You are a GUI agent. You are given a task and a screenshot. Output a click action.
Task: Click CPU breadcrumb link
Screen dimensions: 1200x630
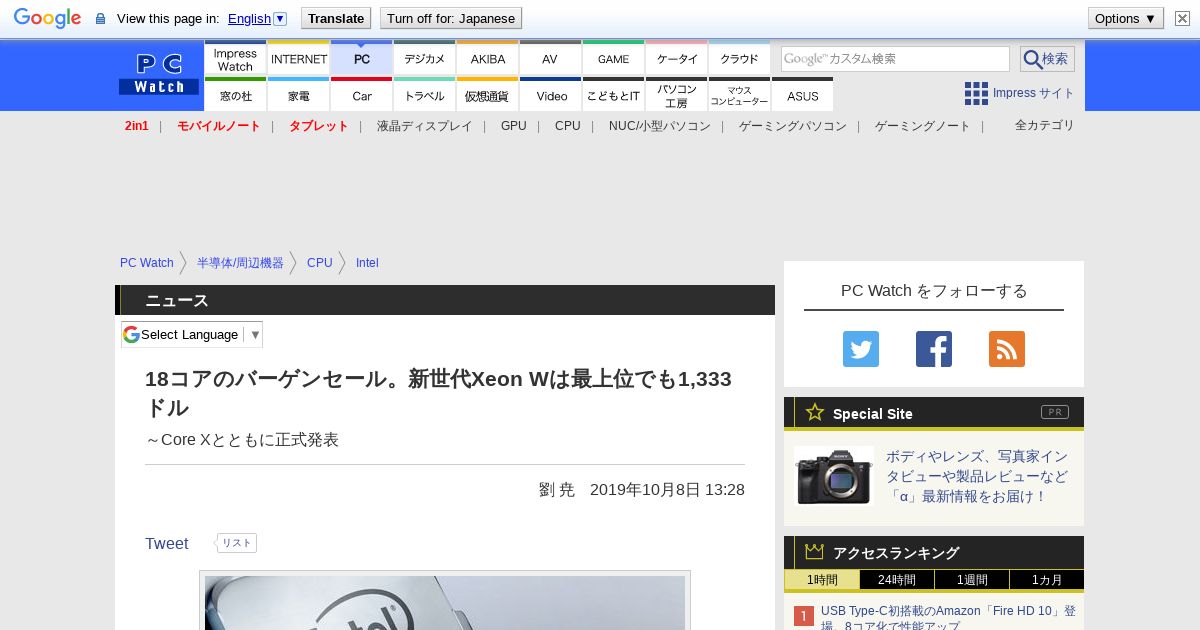(320, 263)
